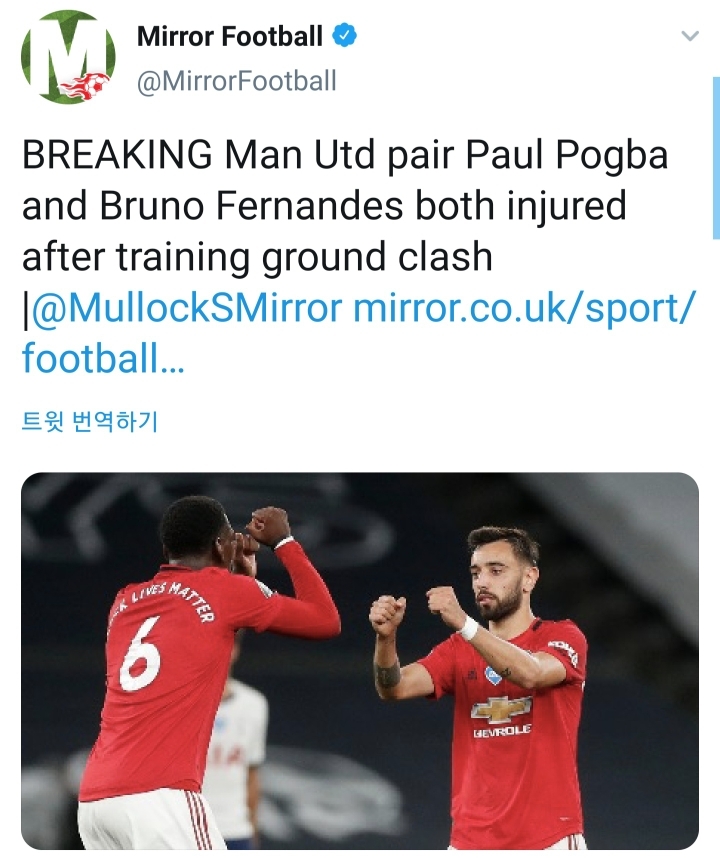The height and width of the screenshot is (858, 720).
Task: Click the BREAKING word in tweet
Action: point(117,155)
